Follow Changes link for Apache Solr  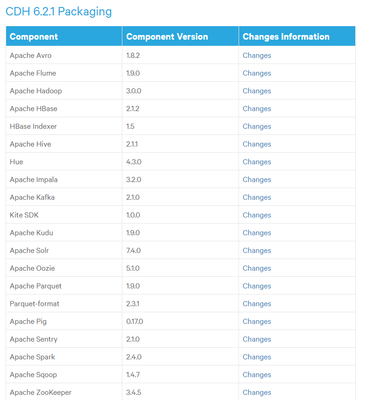coord(257,250)
